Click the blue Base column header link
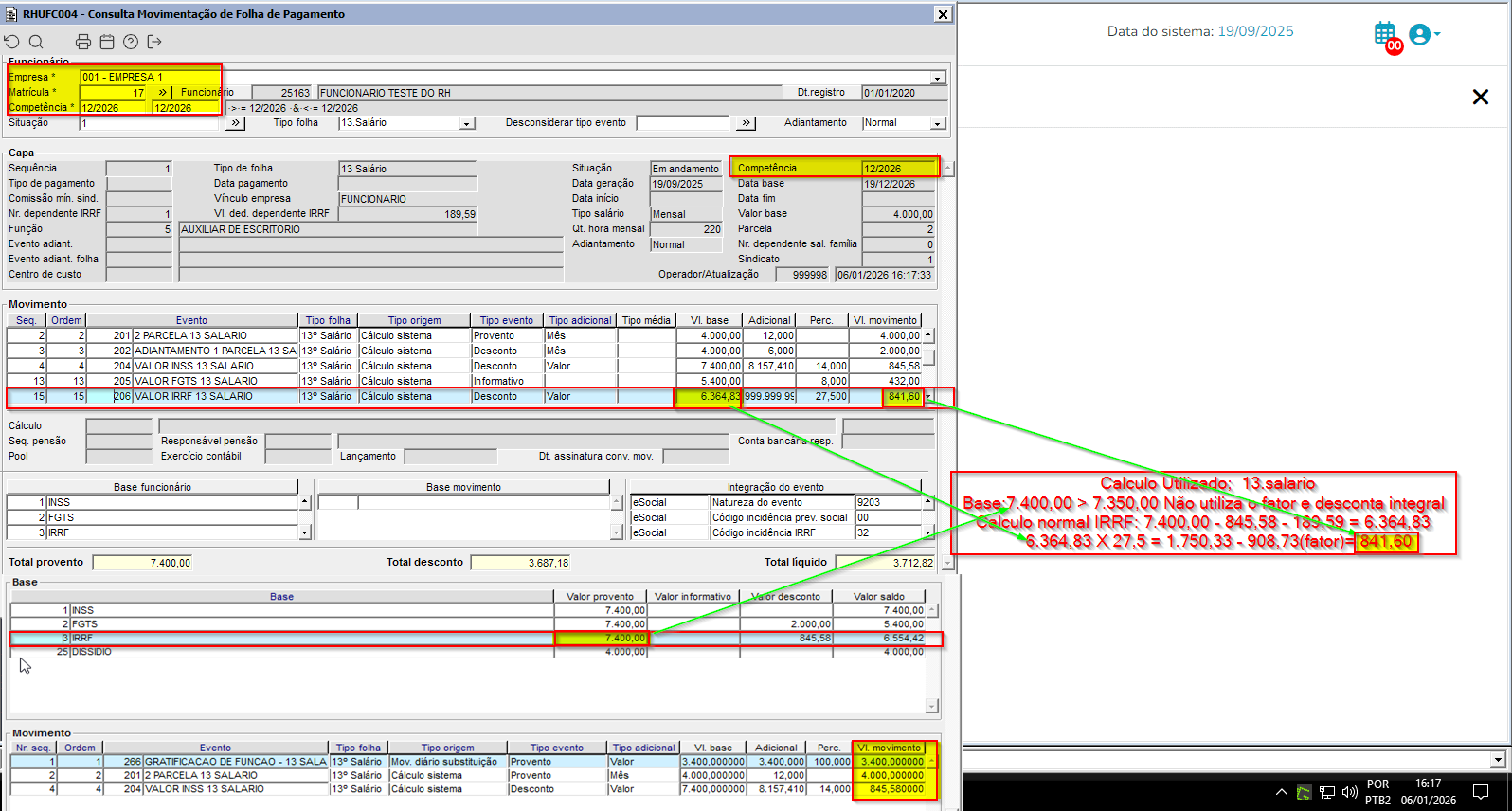Image resolution: width=1512 pixels, height=811 pixels. pos(281,597)
